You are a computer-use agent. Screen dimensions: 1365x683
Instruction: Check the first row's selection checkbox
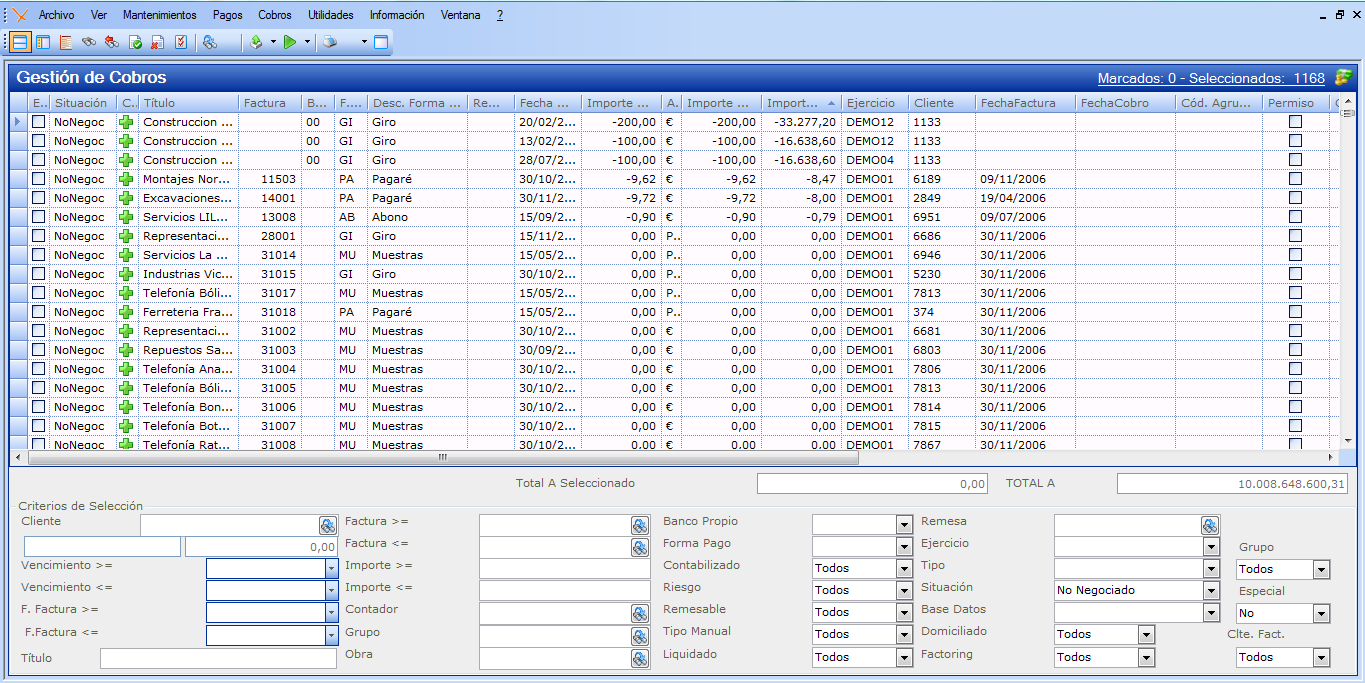click(x=39, y=122)
